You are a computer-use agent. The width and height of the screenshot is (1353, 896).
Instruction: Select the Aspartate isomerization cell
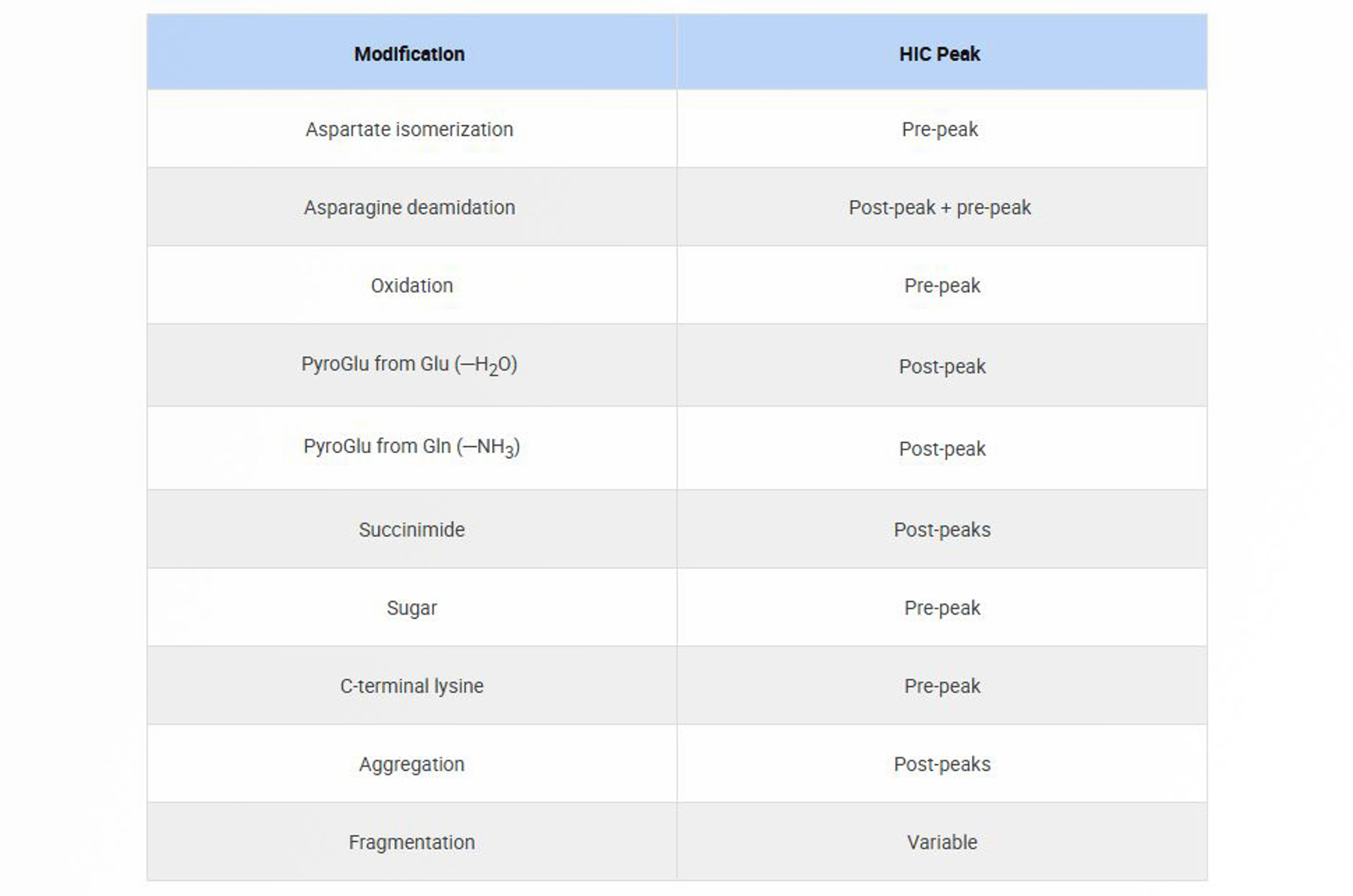(409, 129)
